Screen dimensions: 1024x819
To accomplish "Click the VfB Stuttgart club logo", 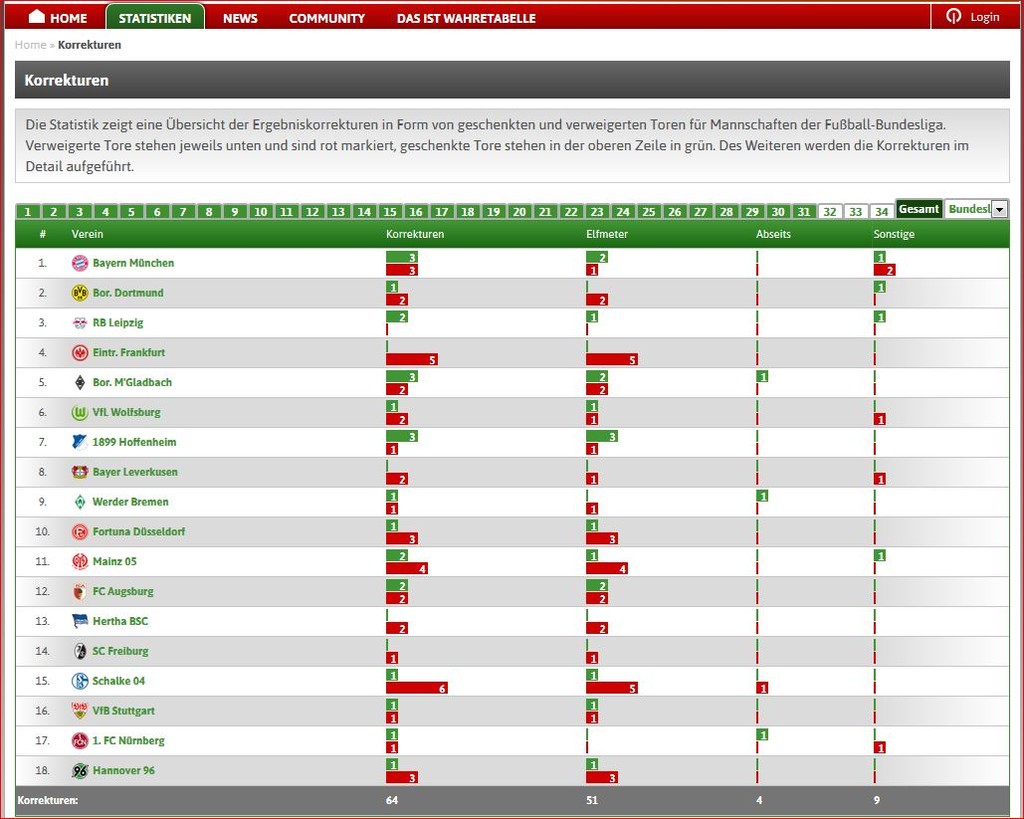I will 80,711.
